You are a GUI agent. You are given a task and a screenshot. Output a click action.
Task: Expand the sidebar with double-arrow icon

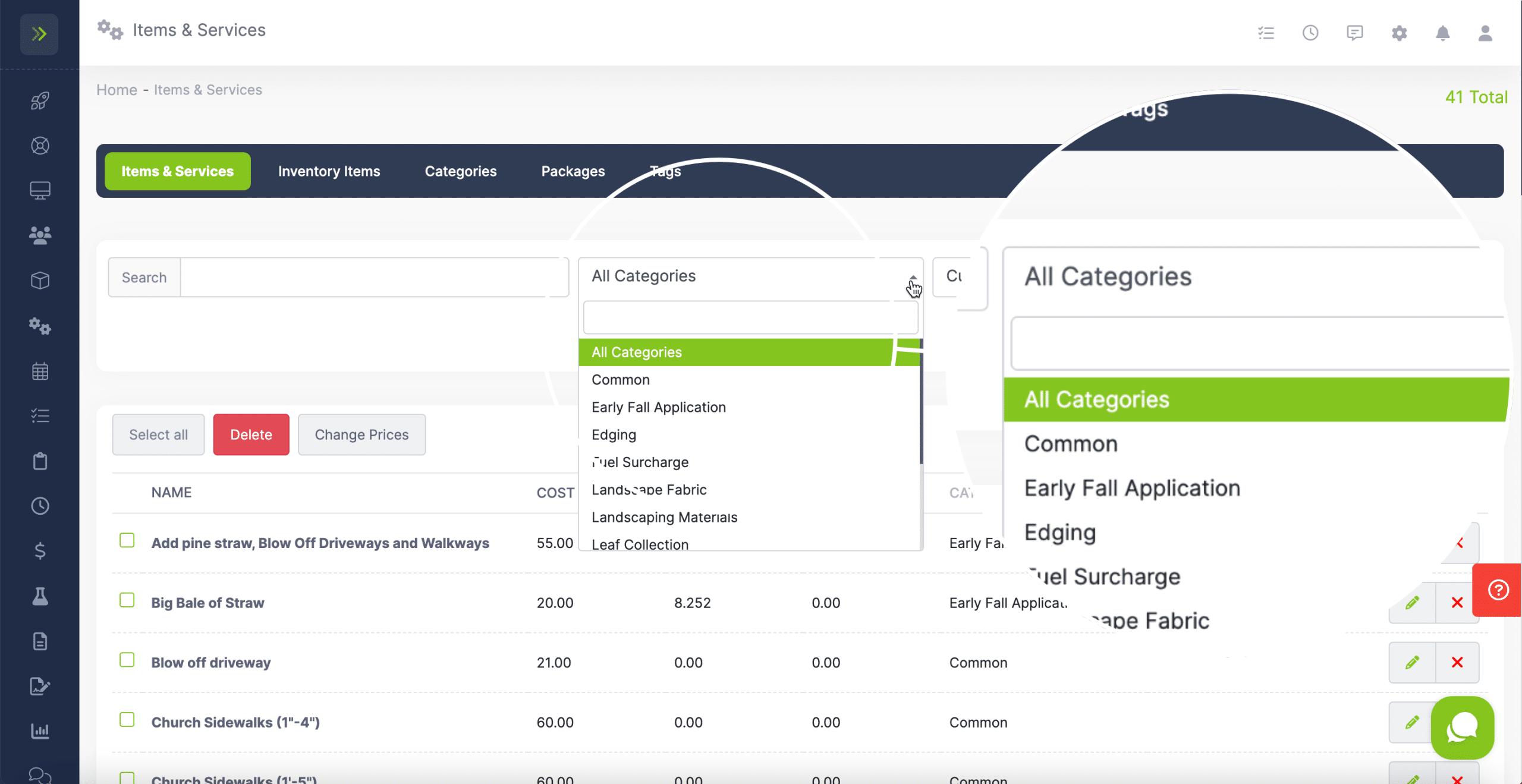(x=39, y=34)
